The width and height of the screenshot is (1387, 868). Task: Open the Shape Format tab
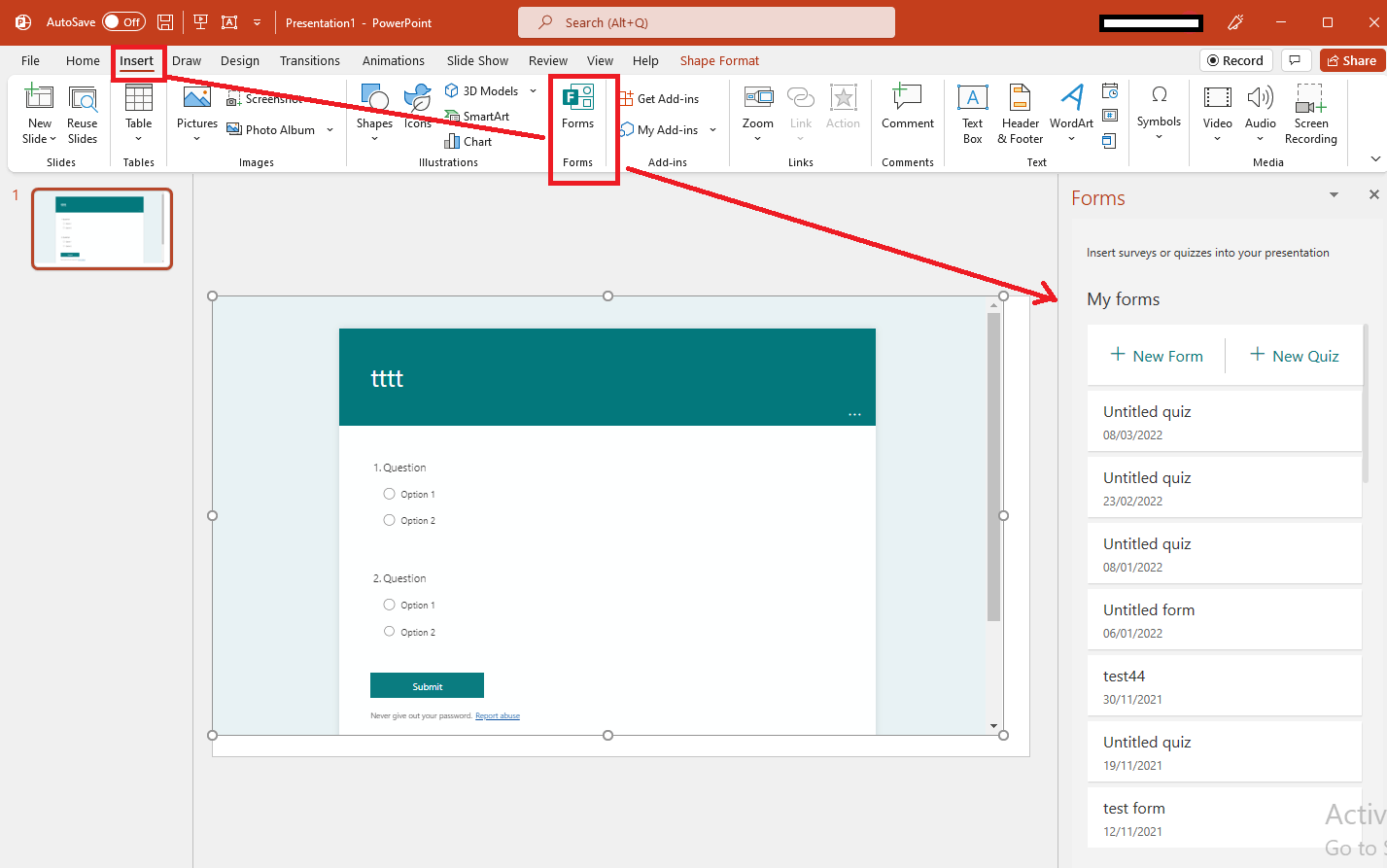click(x=719, y=60)
